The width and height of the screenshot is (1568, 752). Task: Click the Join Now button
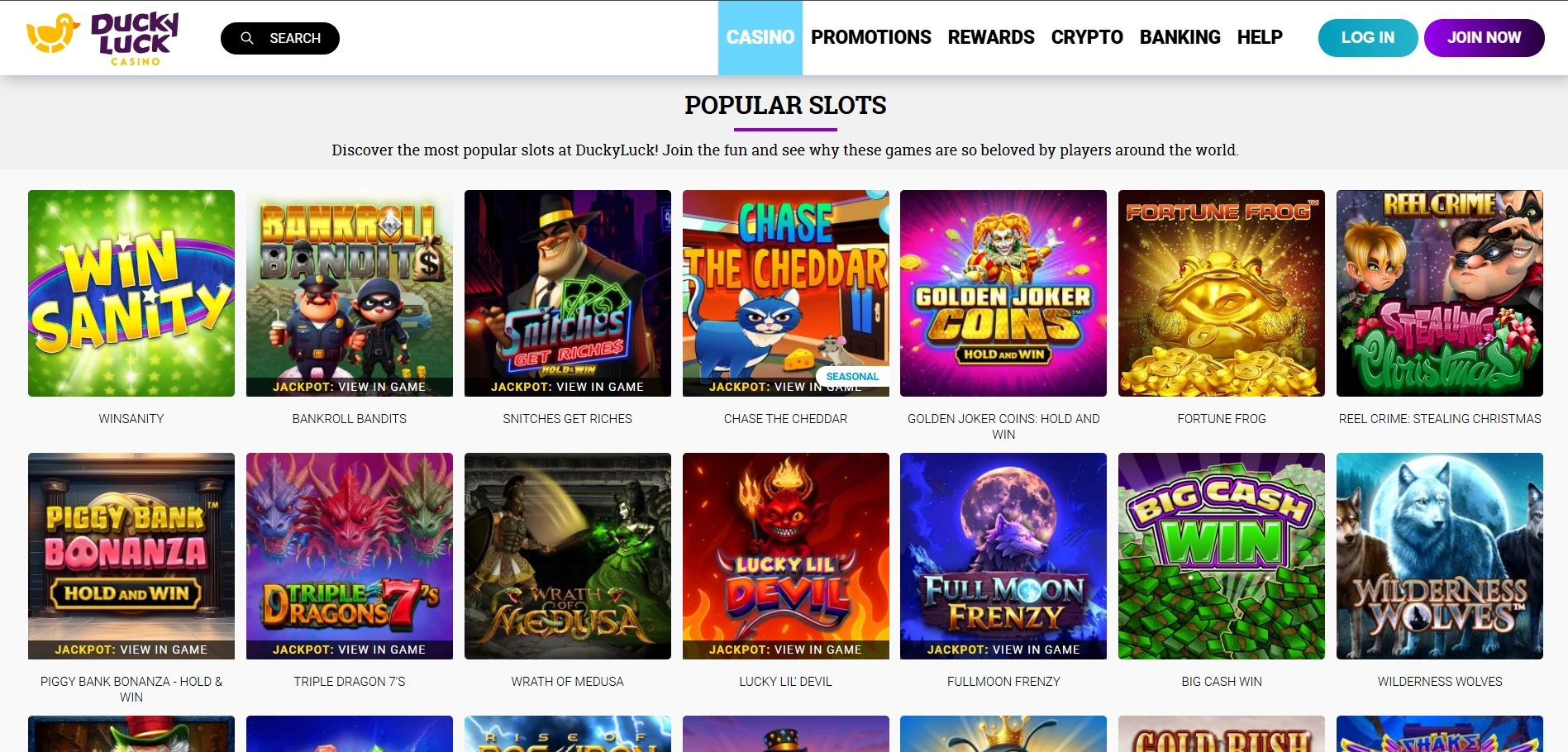pos(1484,38)
